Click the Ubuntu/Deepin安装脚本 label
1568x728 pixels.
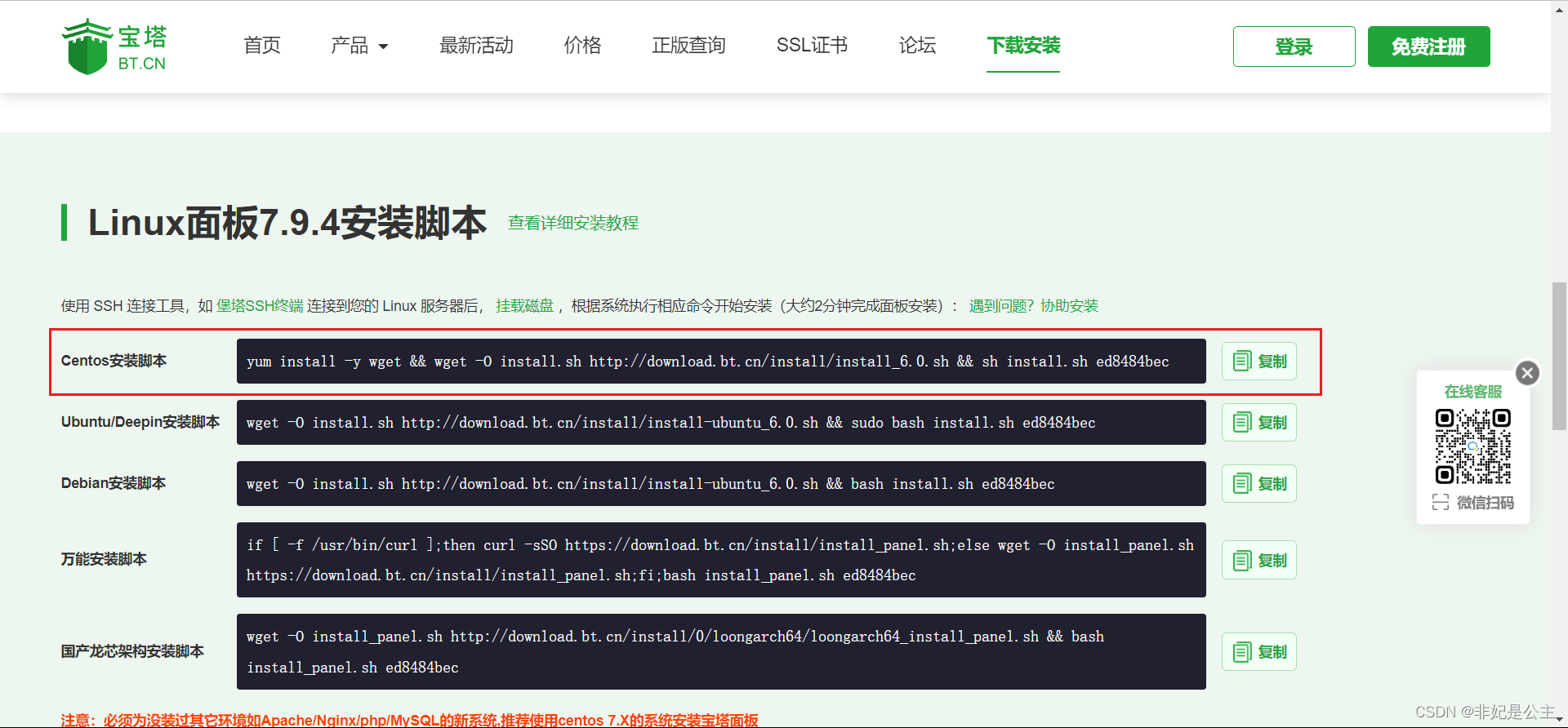[x=140, y=422]
